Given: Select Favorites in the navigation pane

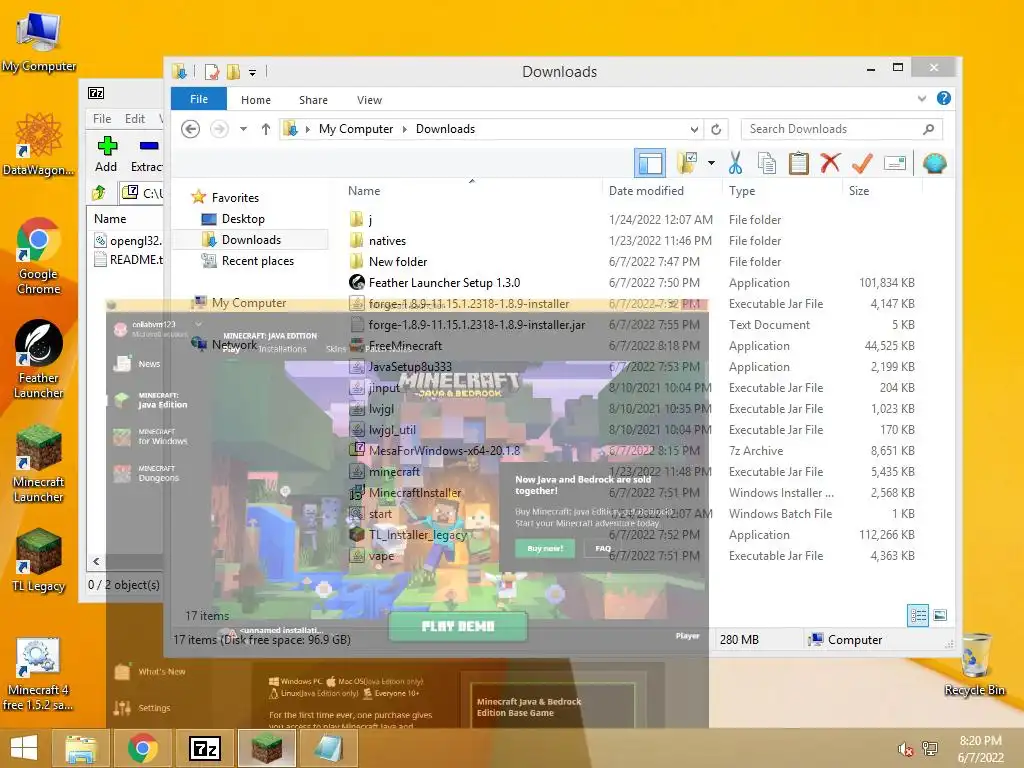Looking at the screenshot, I should coord(235,198).
